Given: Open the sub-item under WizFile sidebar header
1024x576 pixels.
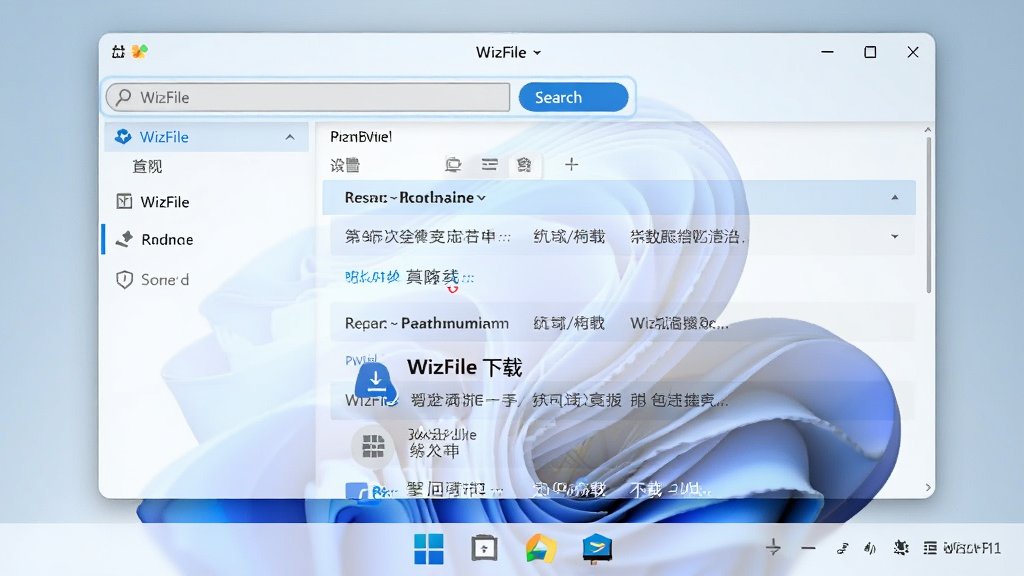Looking at the screenshot, I should (147, 167).
